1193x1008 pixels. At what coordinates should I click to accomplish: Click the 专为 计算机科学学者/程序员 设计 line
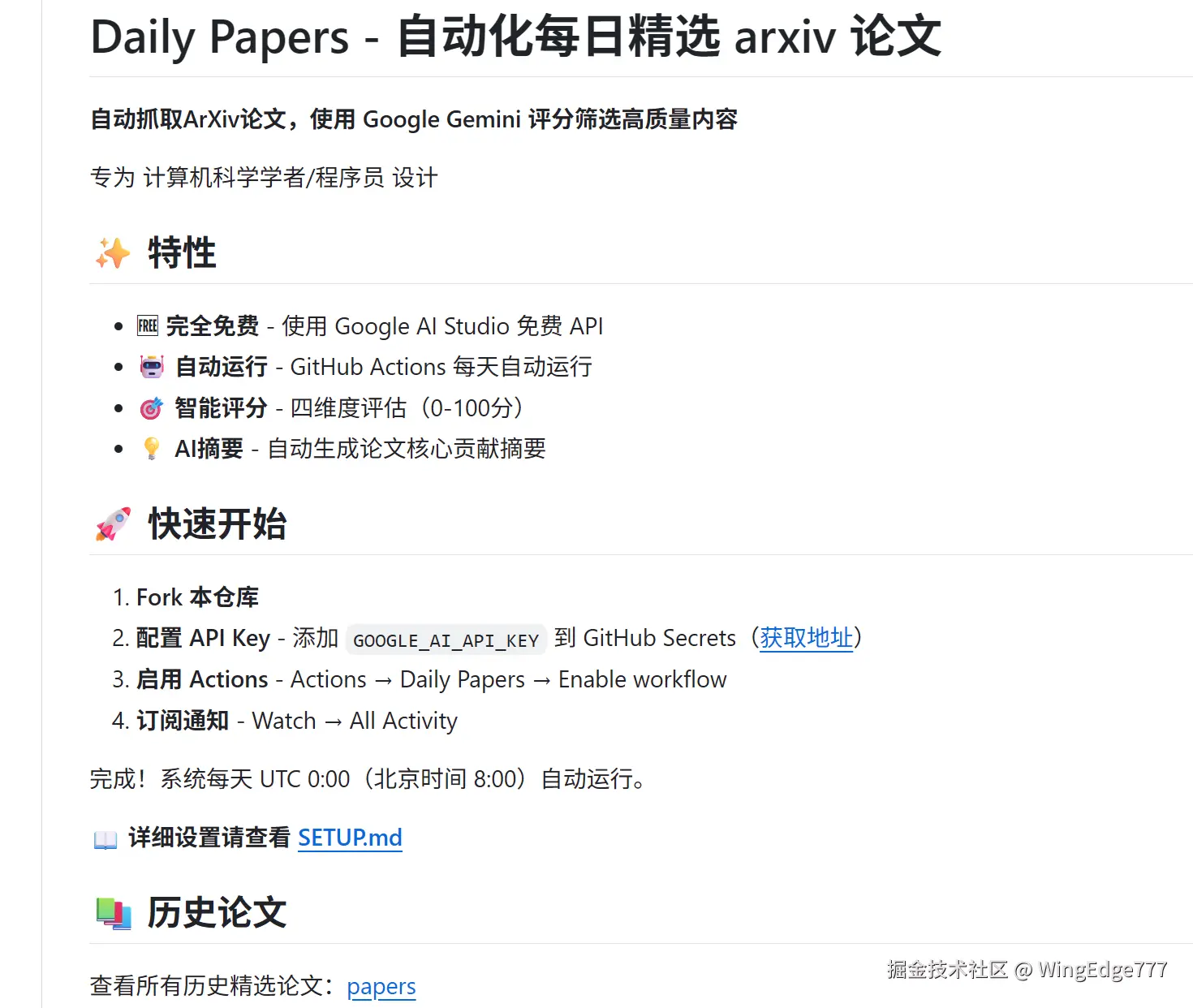click(264, 177)
